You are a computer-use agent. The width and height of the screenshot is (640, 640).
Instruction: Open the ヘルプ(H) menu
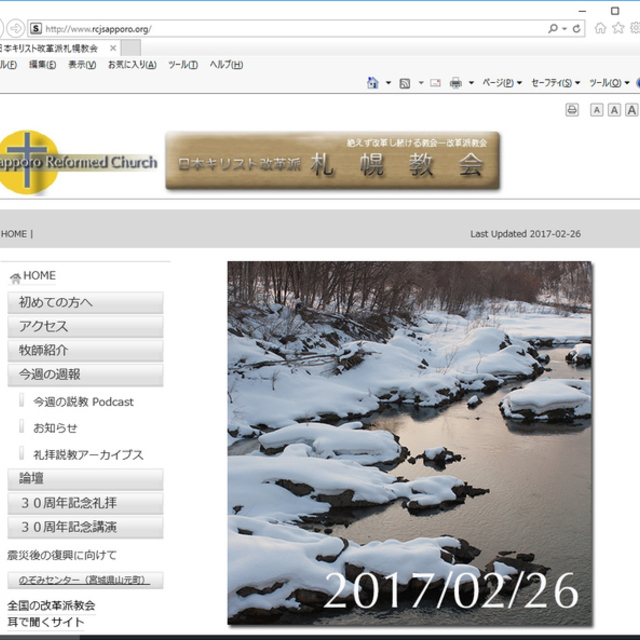[226, 65]
